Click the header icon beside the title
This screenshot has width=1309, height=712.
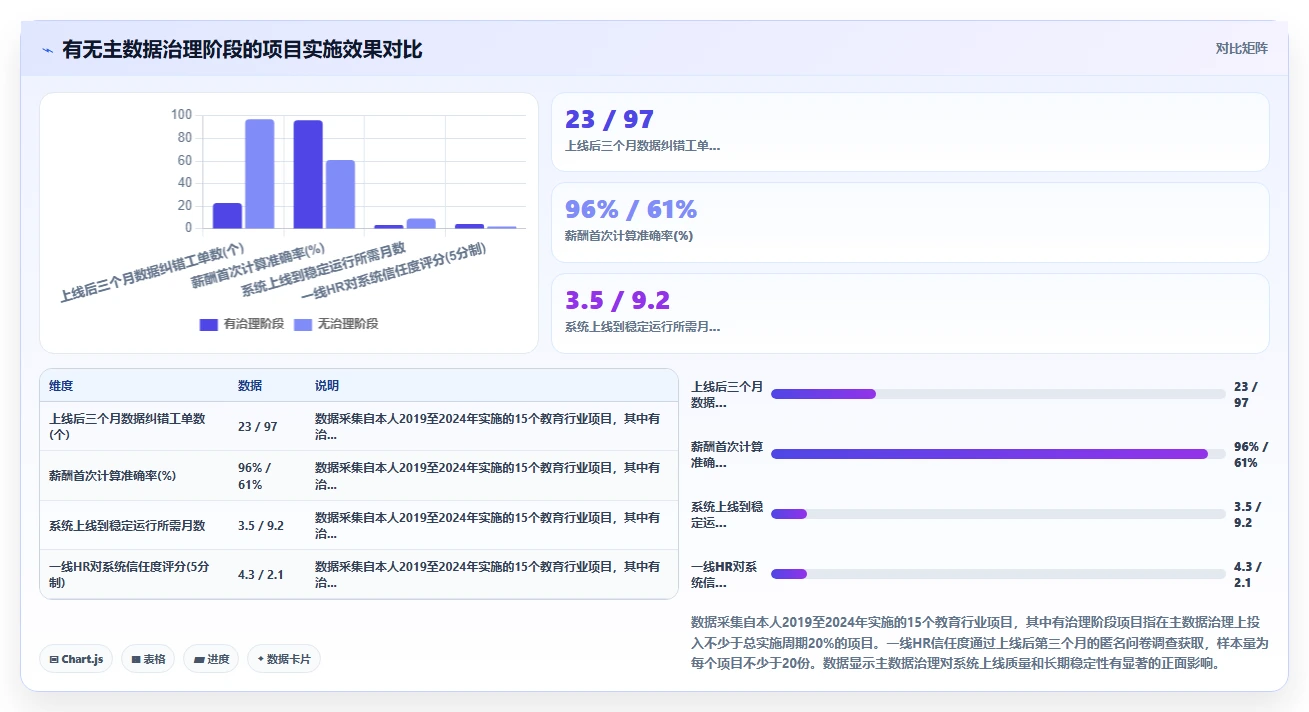coord(48,49)
